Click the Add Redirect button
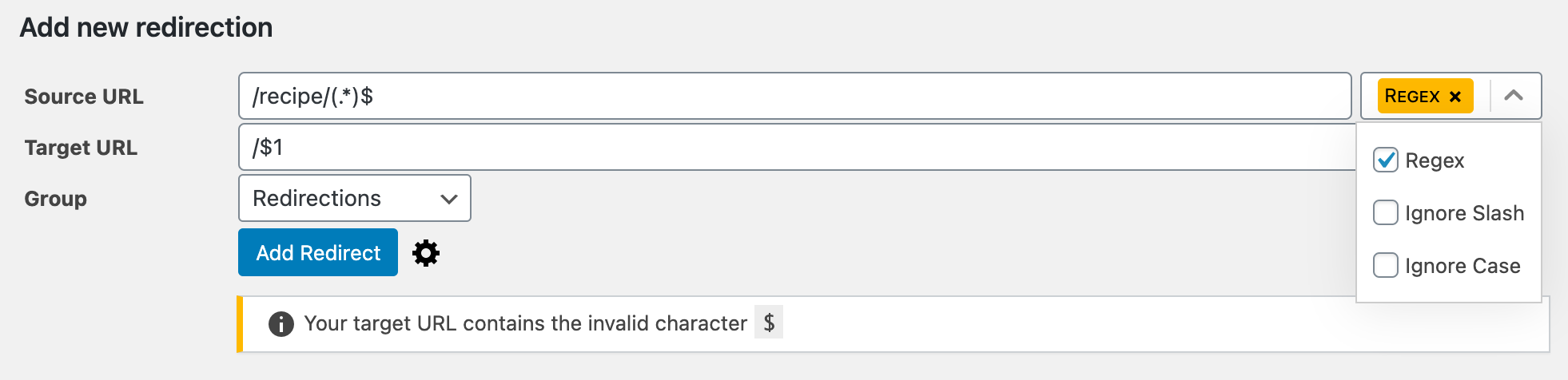This screenshot has width=1568, height=380. pos(318,252)
